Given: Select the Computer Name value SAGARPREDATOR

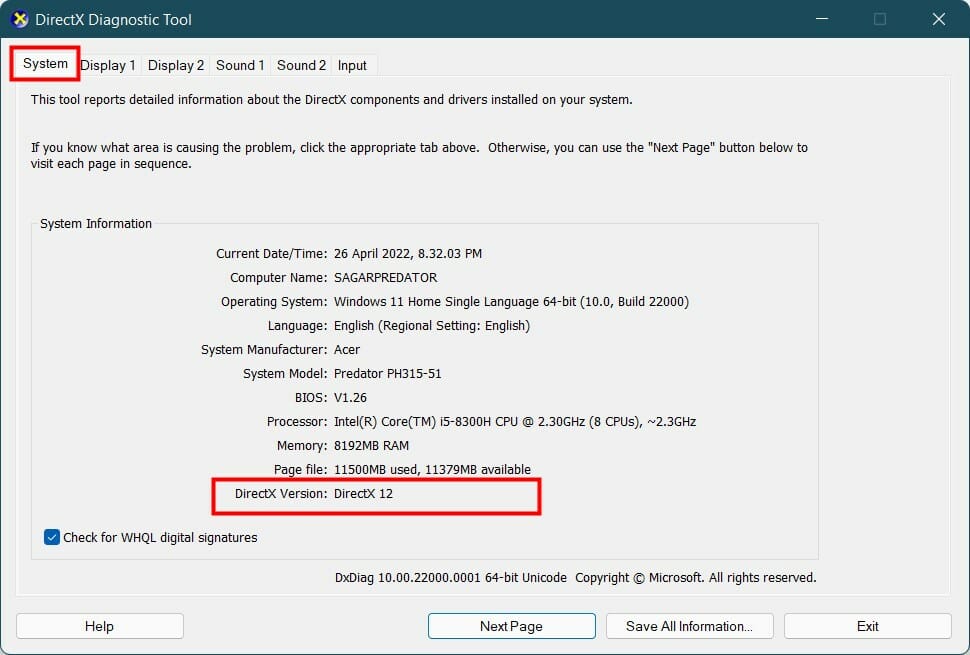Looking at the screenshot, I should tap(385, 278).
